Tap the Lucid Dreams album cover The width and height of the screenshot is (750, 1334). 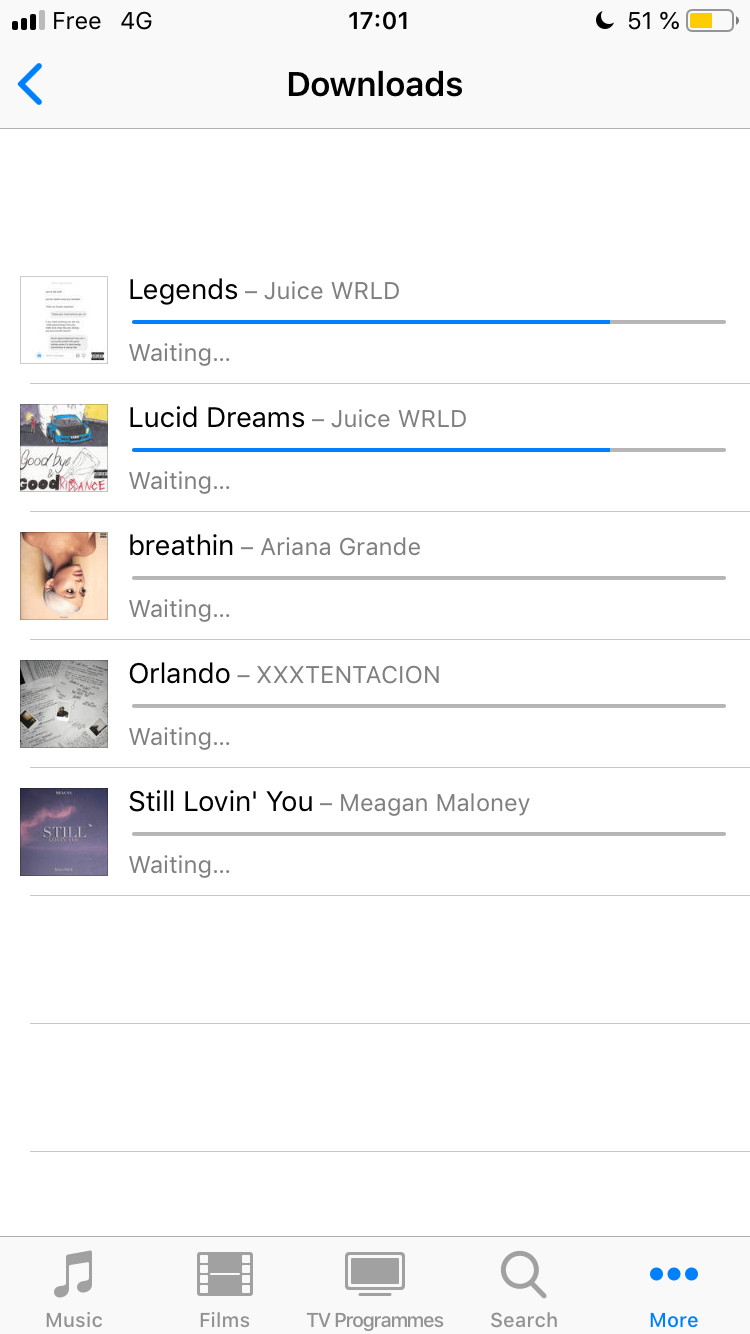pos(64,448)
